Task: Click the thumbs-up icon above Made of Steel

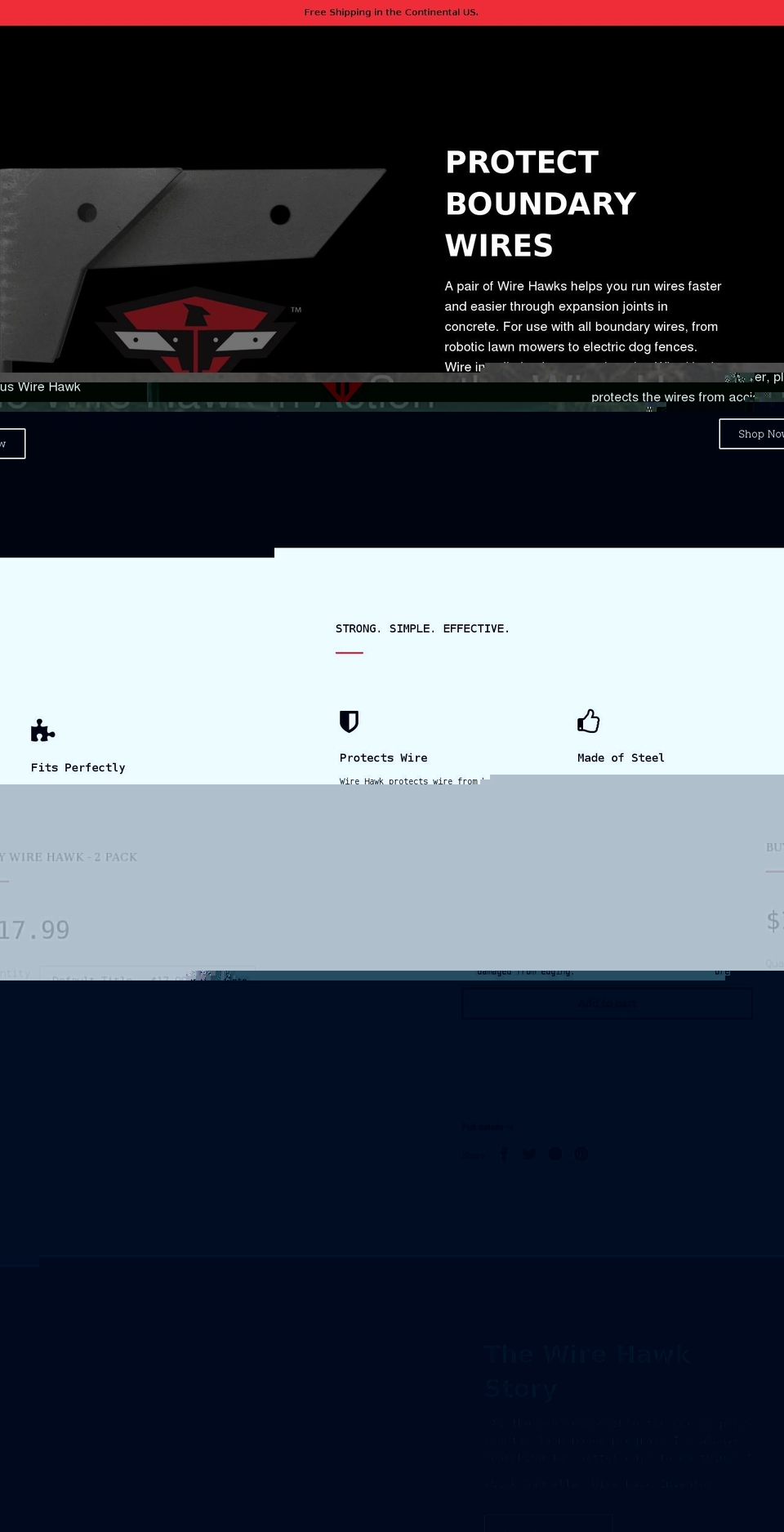Action: click(x=589, y=721)
